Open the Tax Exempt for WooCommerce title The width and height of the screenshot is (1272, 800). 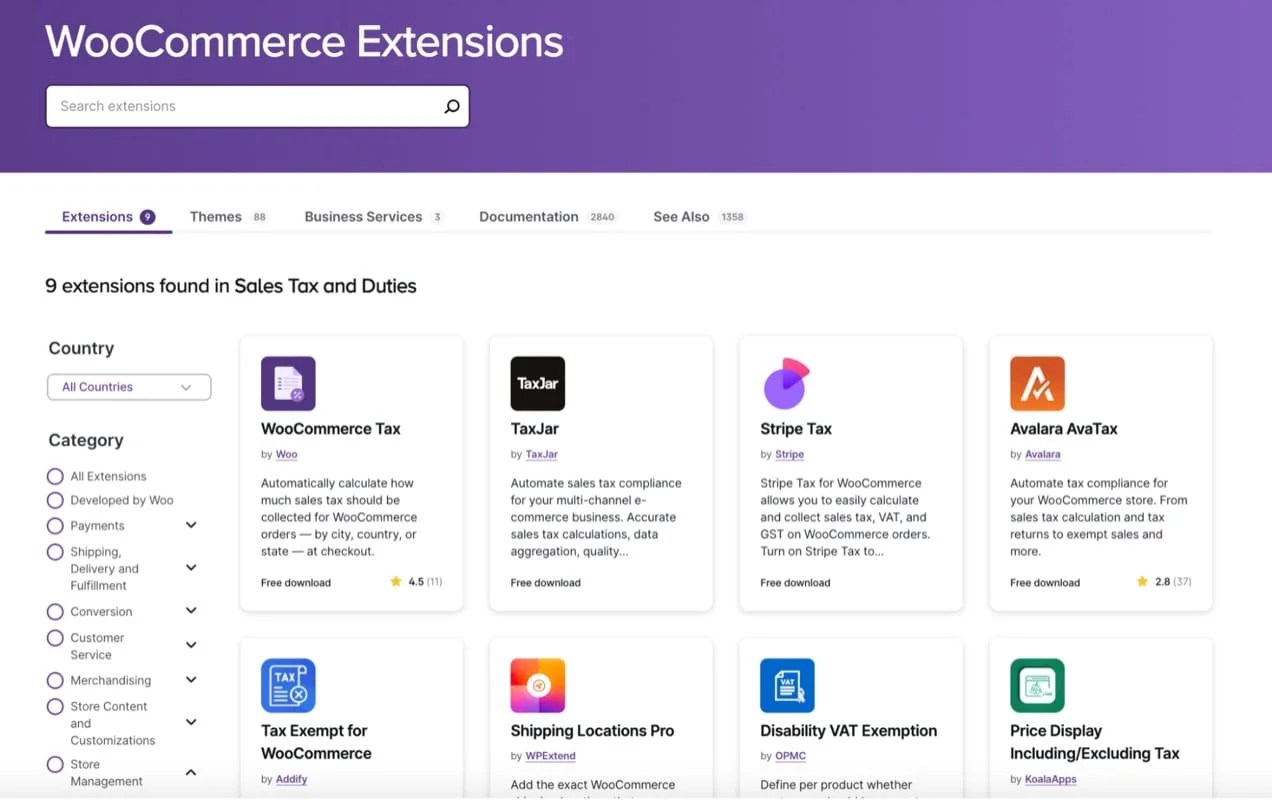coord(316,742)
